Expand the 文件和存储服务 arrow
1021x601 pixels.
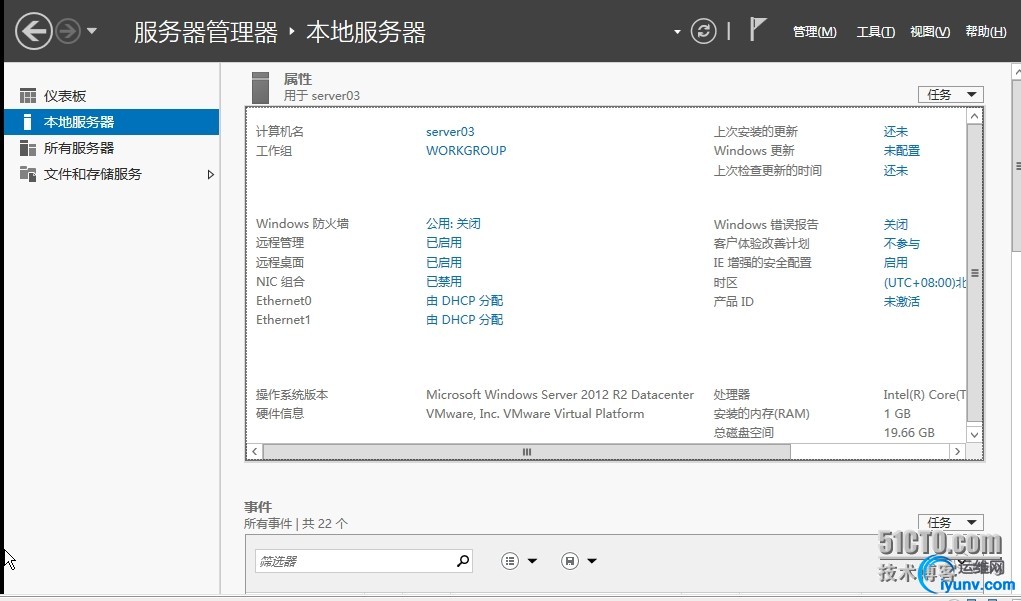point(210,175)
